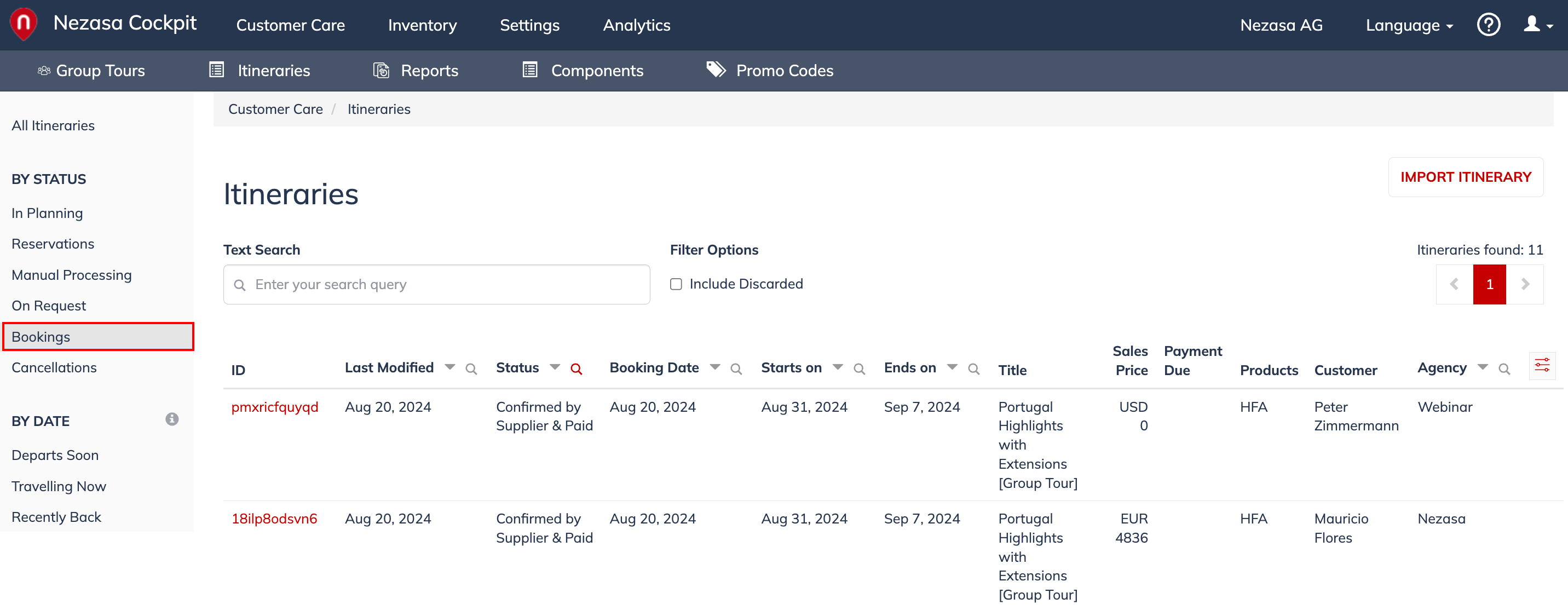
Task: Select Manual Processing status filter
Action: [x=71, y=275]
